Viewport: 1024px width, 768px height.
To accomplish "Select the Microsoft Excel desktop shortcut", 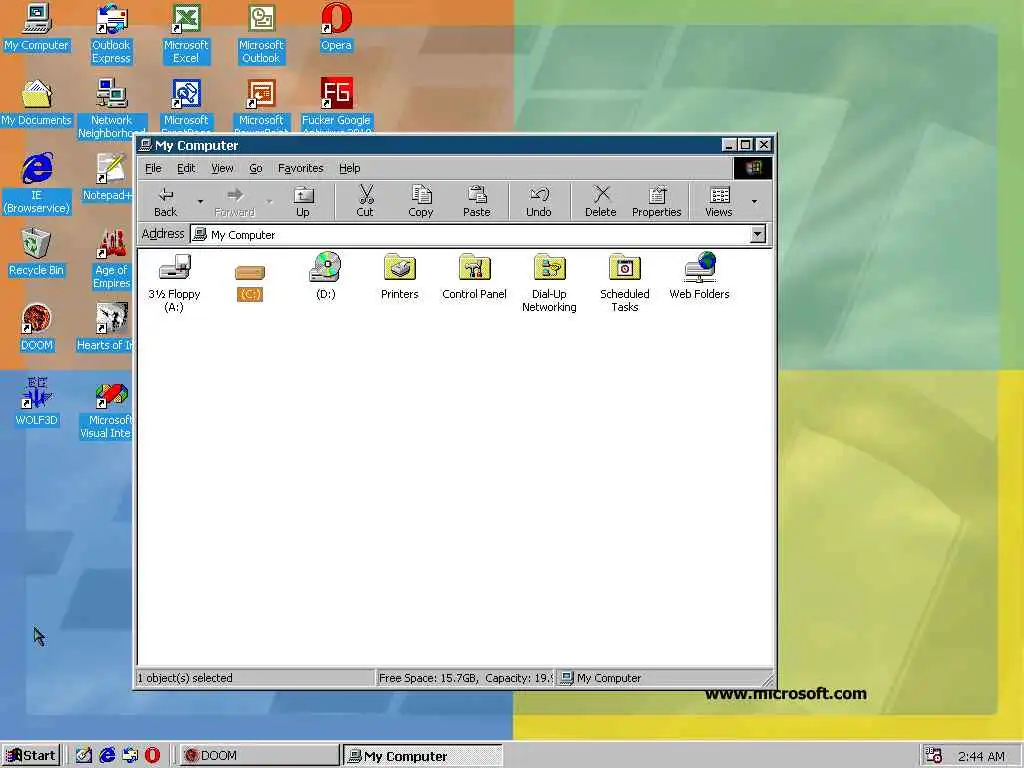I will 186,34.
